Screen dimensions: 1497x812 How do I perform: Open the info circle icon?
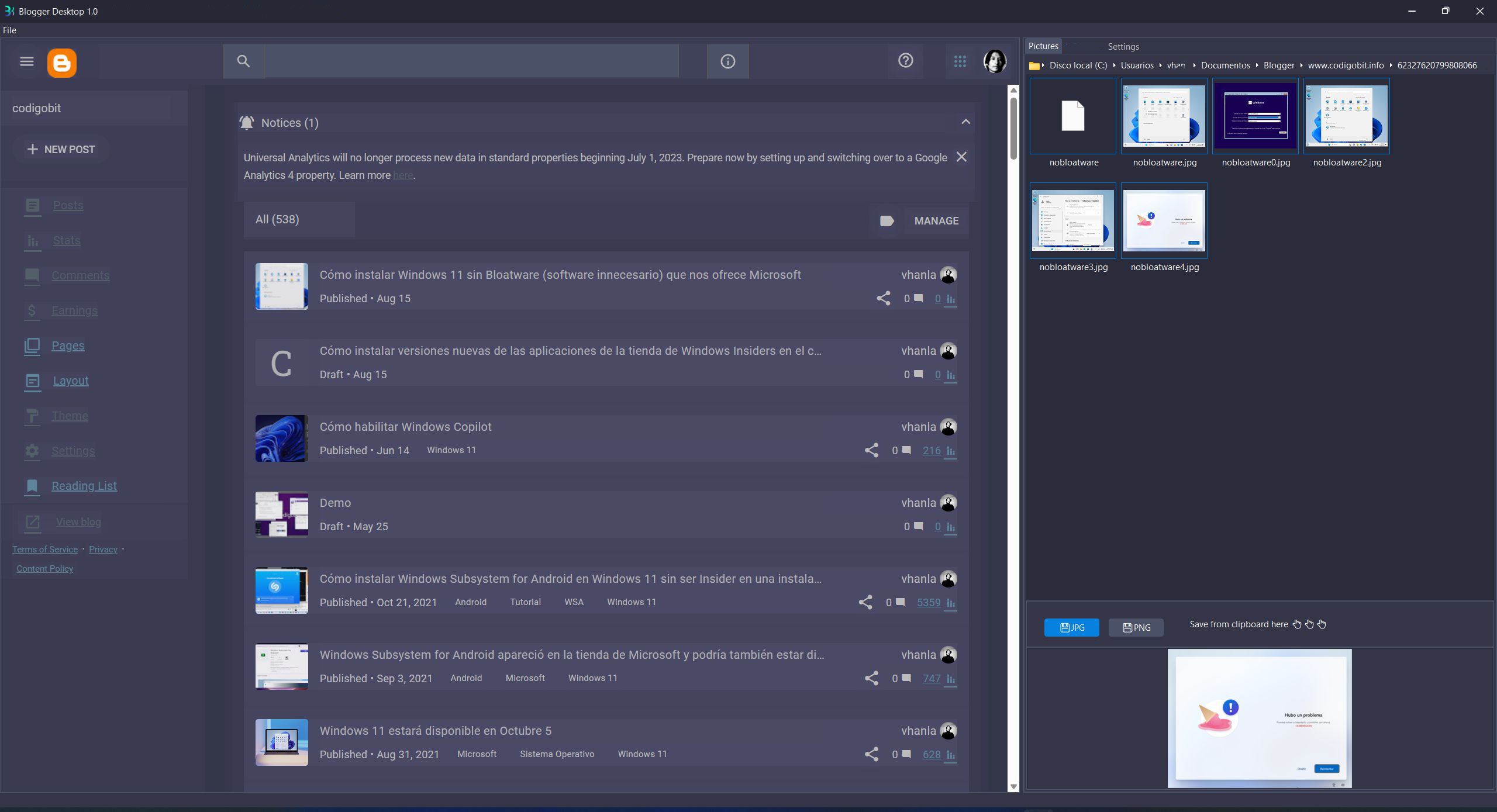pos(727,61)
